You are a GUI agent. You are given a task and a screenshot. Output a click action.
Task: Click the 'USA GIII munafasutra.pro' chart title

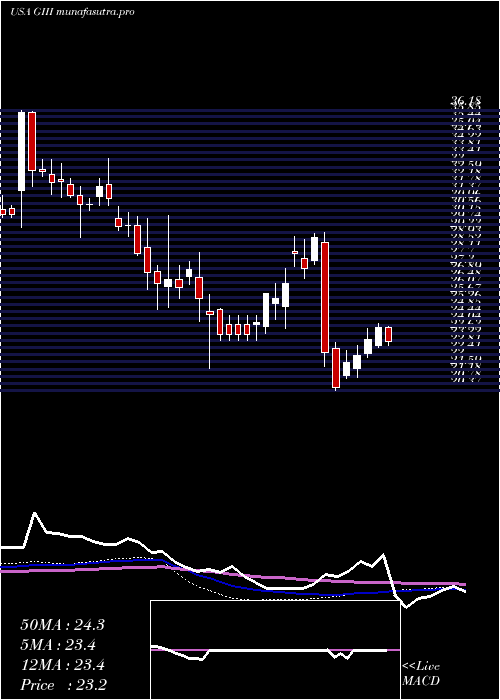pos(72,12)
